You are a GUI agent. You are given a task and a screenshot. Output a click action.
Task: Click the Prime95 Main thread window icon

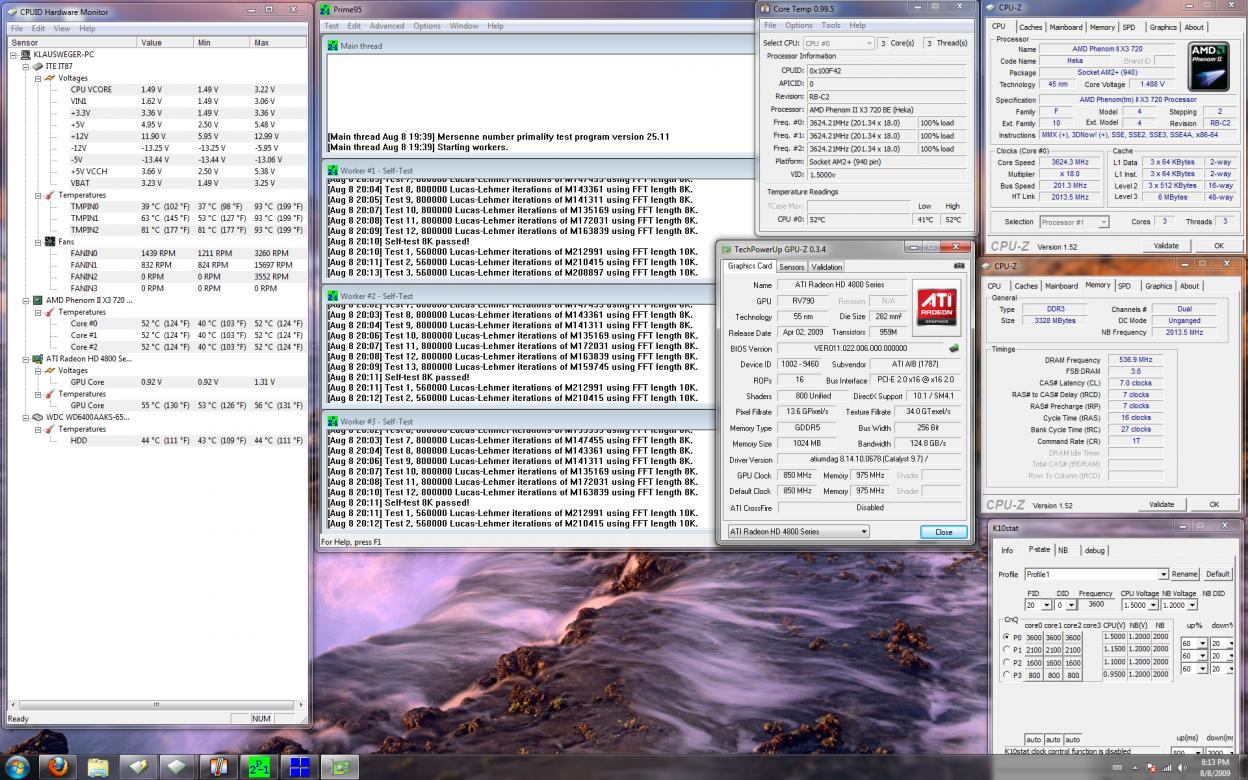click(333, 46)
